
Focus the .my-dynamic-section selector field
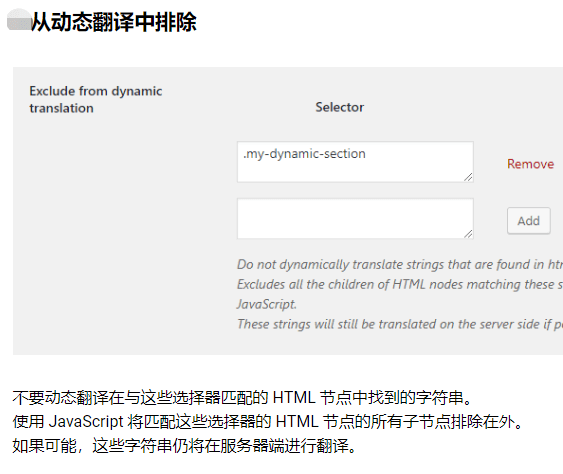pyautogui.click(x=355, y=162)
